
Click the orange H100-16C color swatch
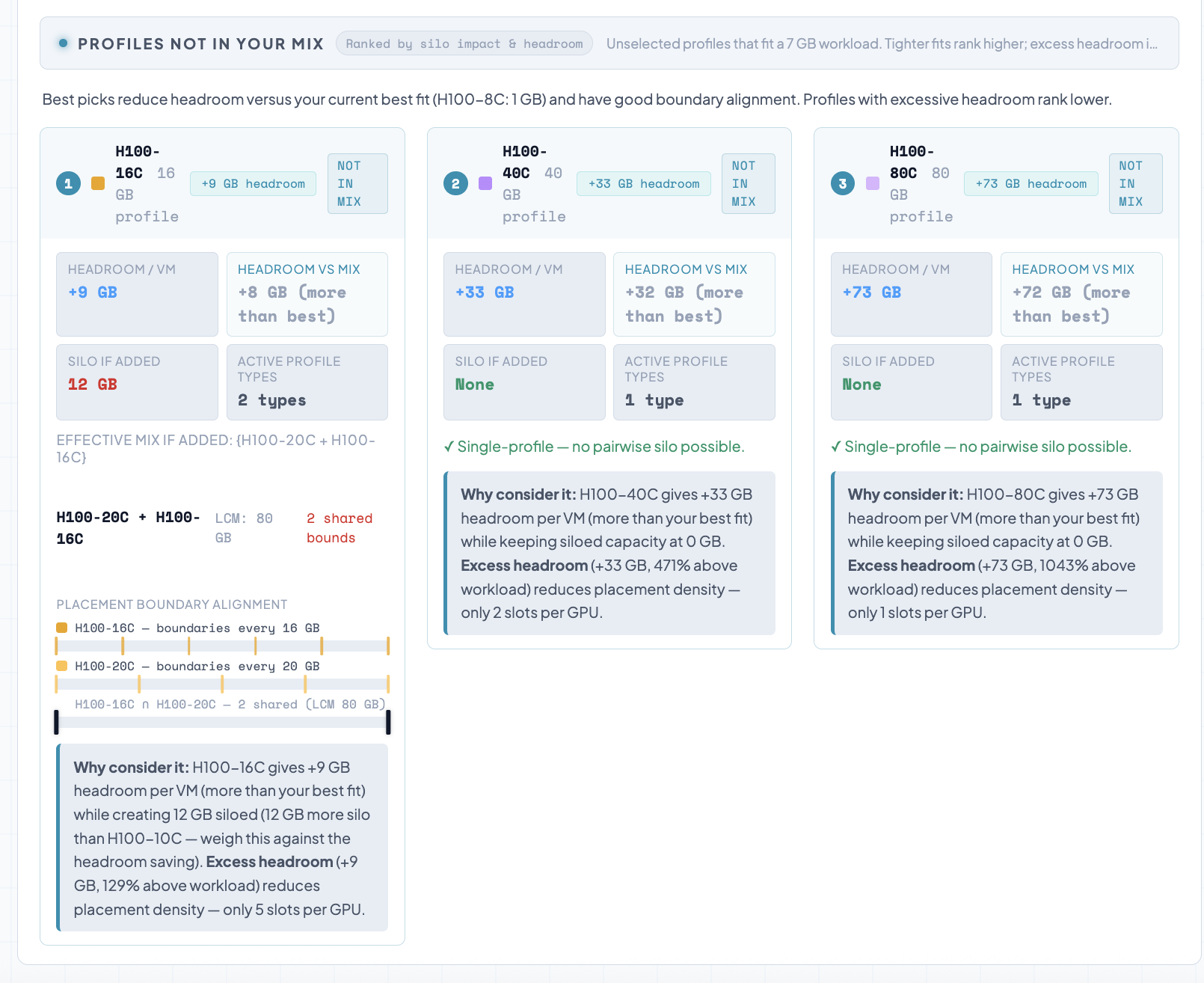(x=98, y=183)
